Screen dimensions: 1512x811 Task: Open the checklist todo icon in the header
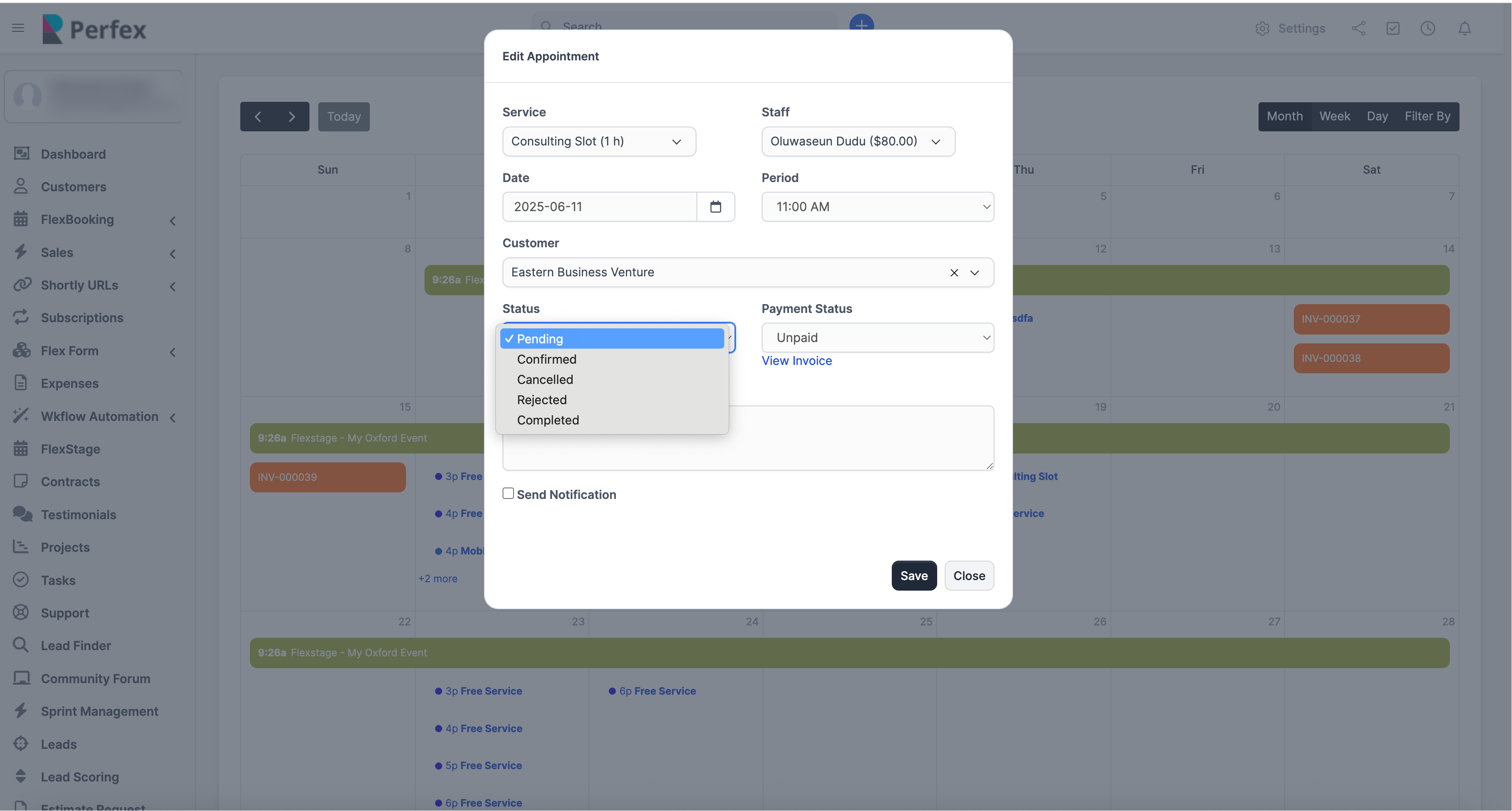pos(1392,28)
